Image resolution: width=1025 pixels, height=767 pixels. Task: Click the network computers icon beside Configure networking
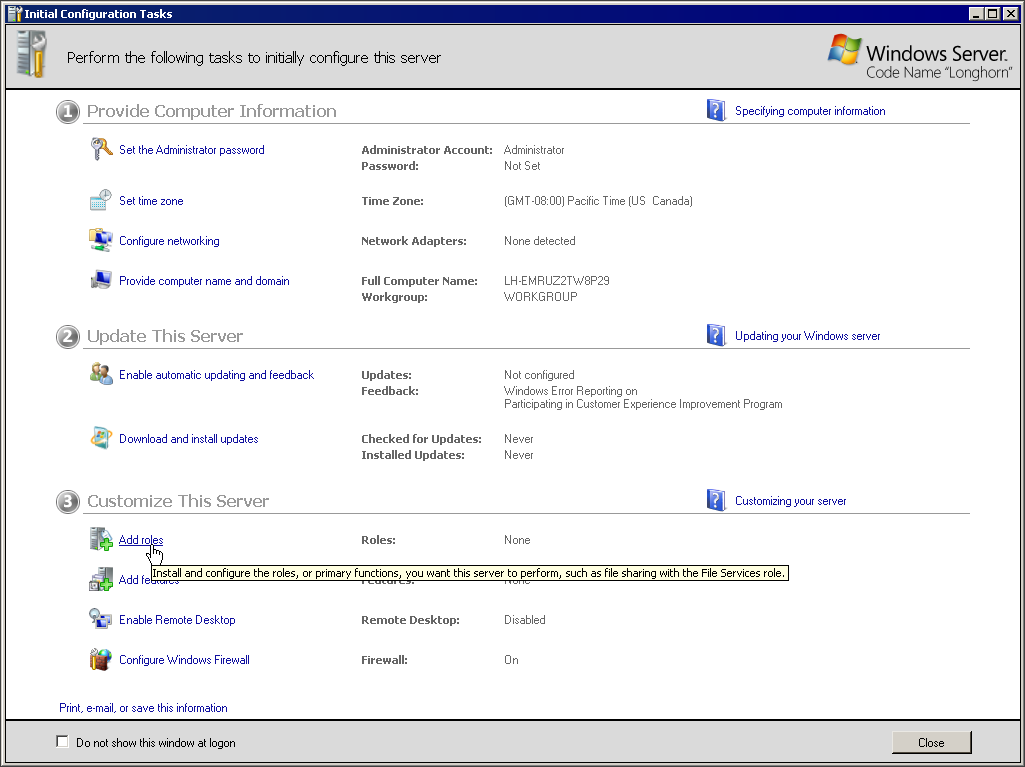101,240
